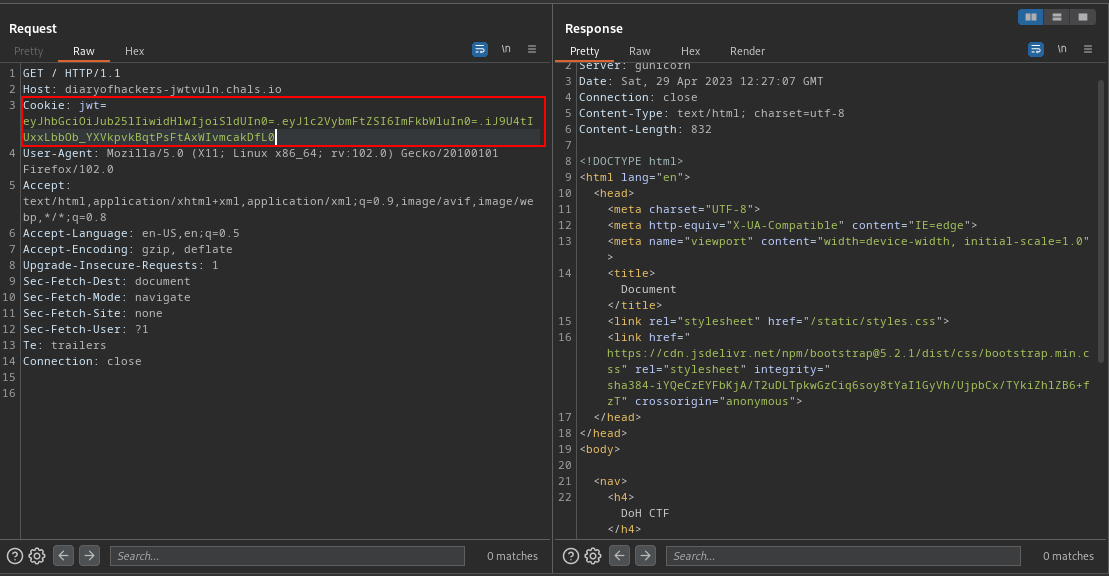
Task: Click the "Accept-Language: en-US,en;q=0.5" line
Action: [x=131, y=233]
